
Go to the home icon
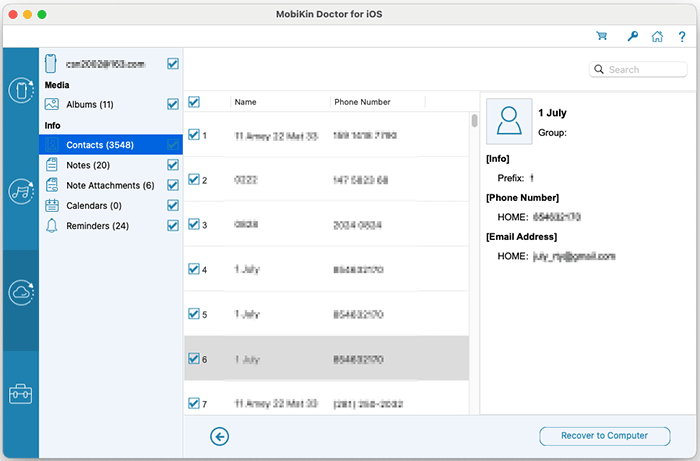[657, 36]
